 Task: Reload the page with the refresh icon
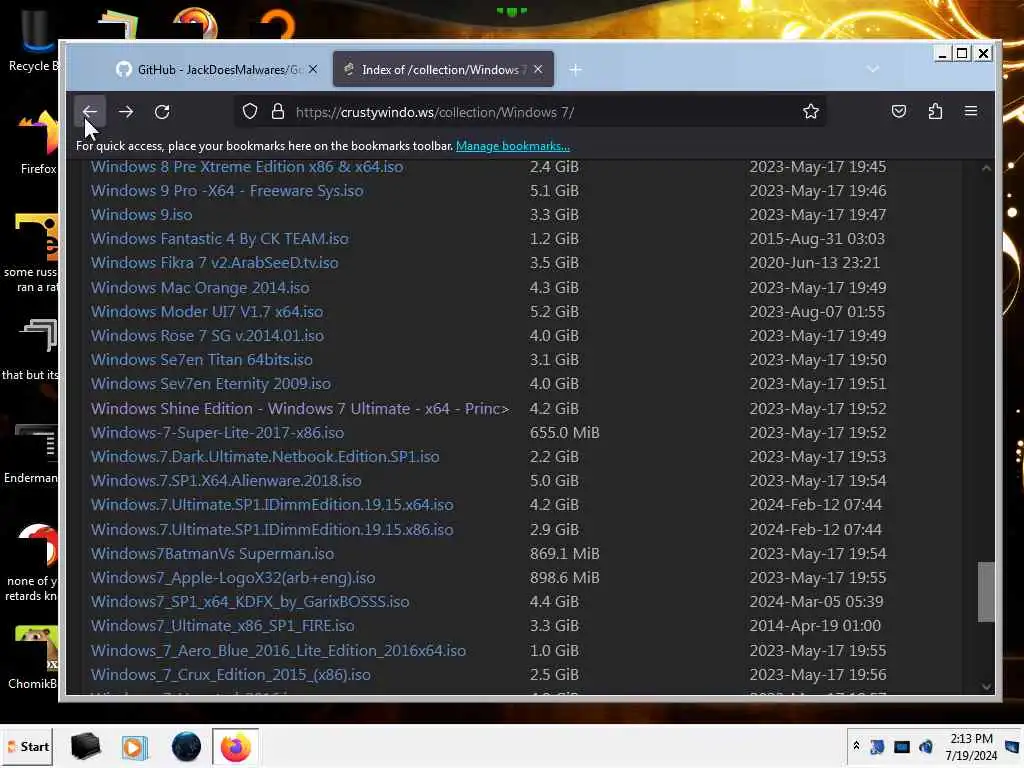point(162,112)
